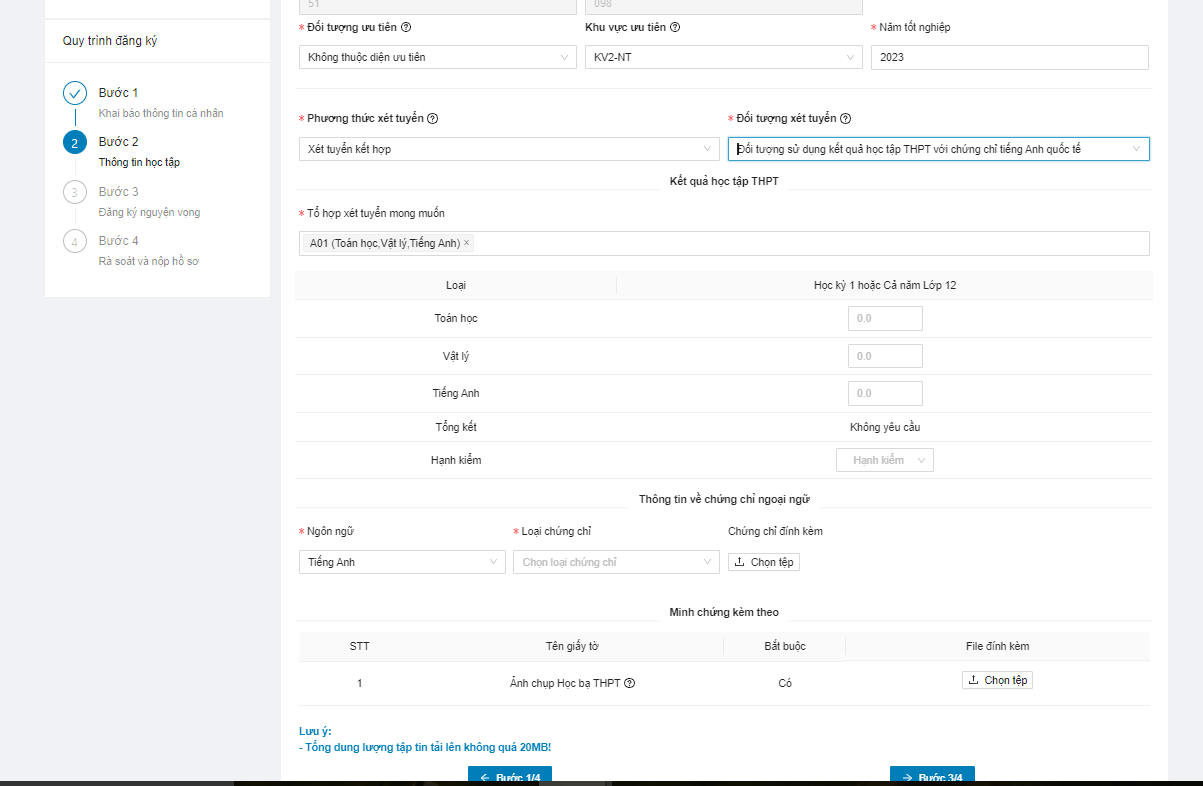Open the Tiếng Anh language dropdown
The image size is (1203, 786).
point(401,562)
